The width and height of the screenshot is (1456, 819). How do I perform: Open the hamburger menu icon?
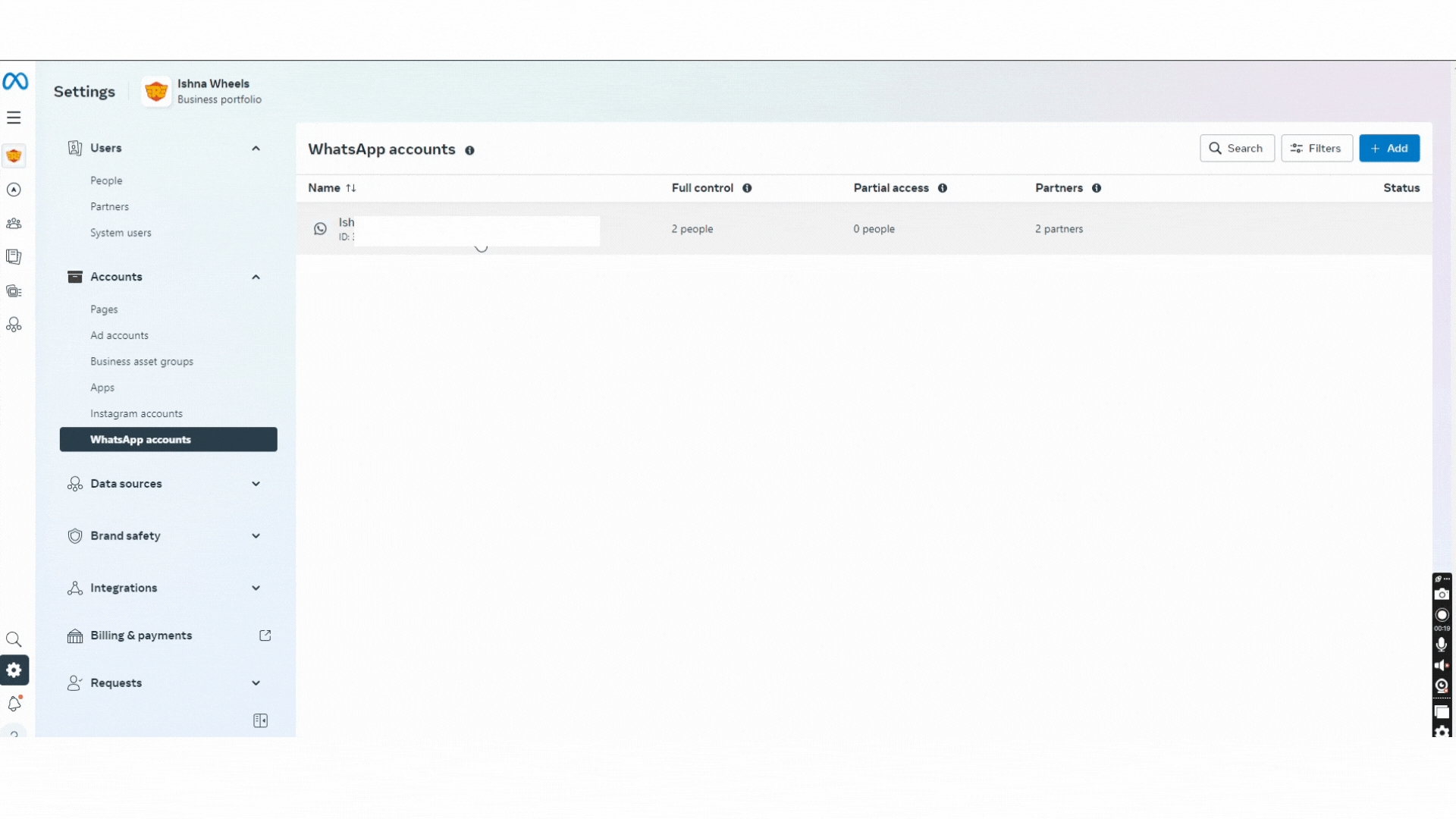[14, 118]
